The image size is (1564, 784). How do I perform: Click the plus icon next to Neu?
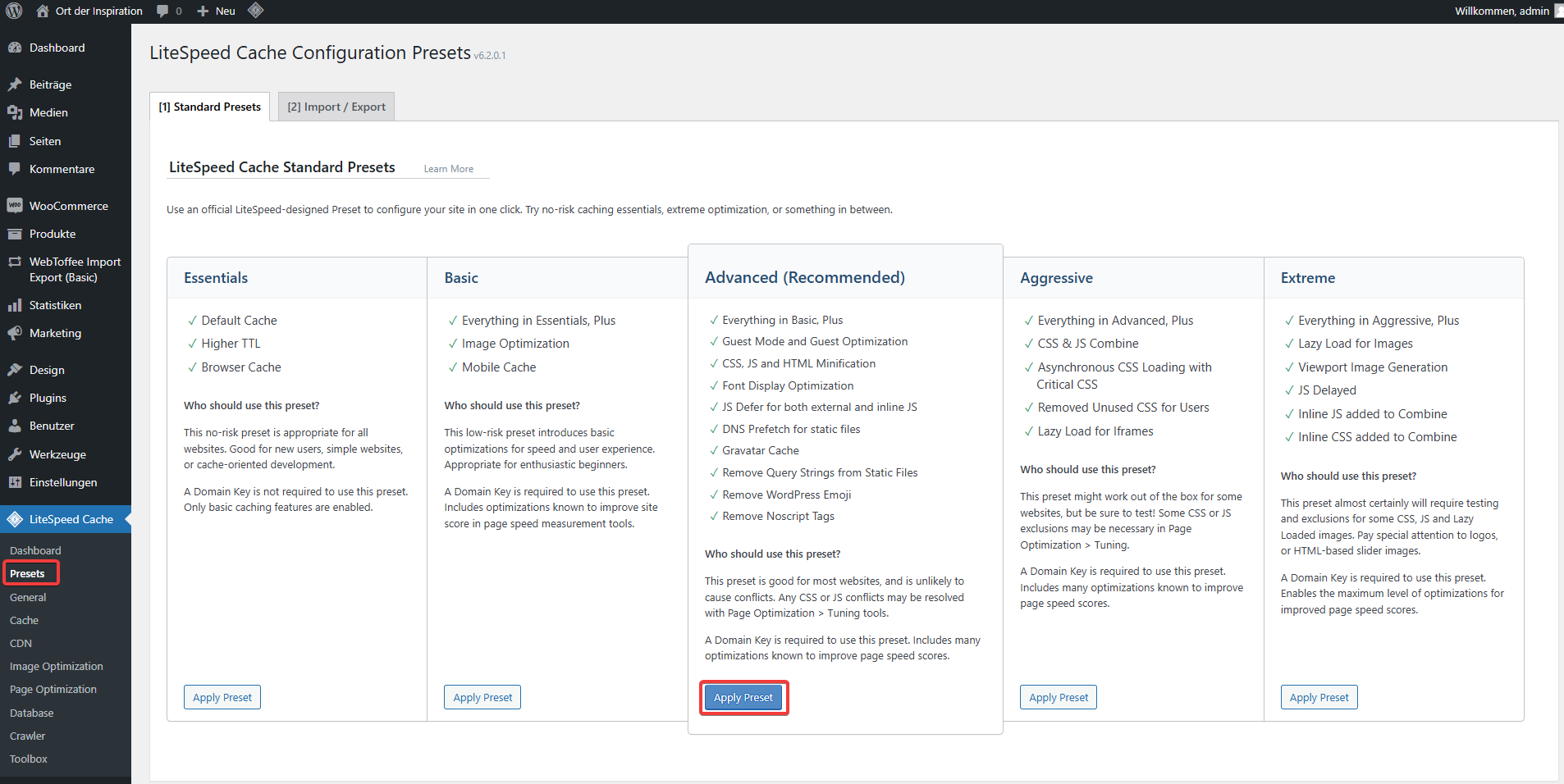pos(203,11)
